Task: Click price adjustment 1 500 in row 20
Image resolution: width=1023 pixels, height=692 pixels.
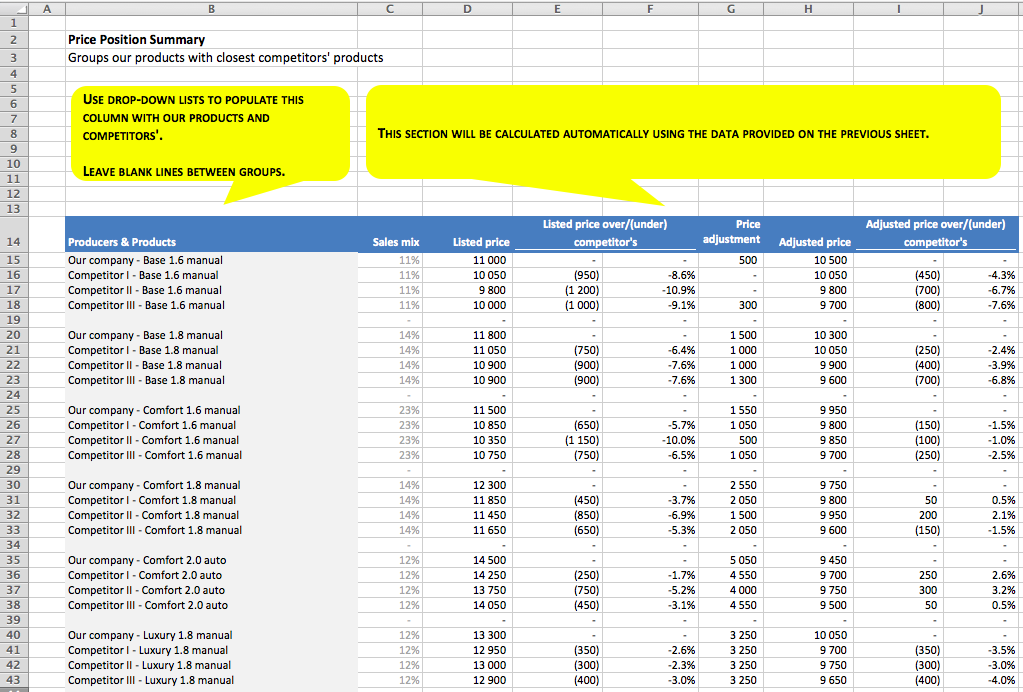Action: [743, 335]
